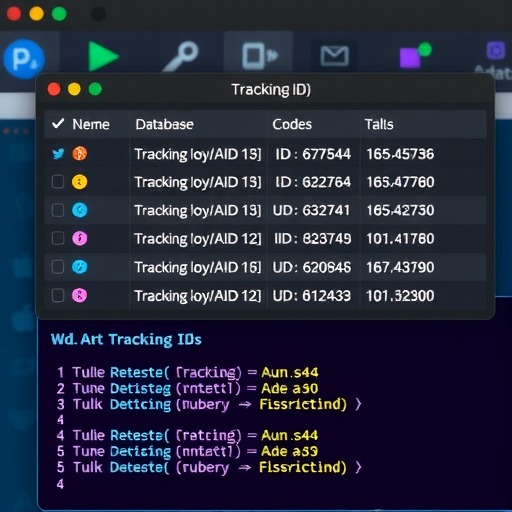Check the box for row UD: 612433
Image resolution: width=512 pixels, height=512 pixels.
coord(58,295)
